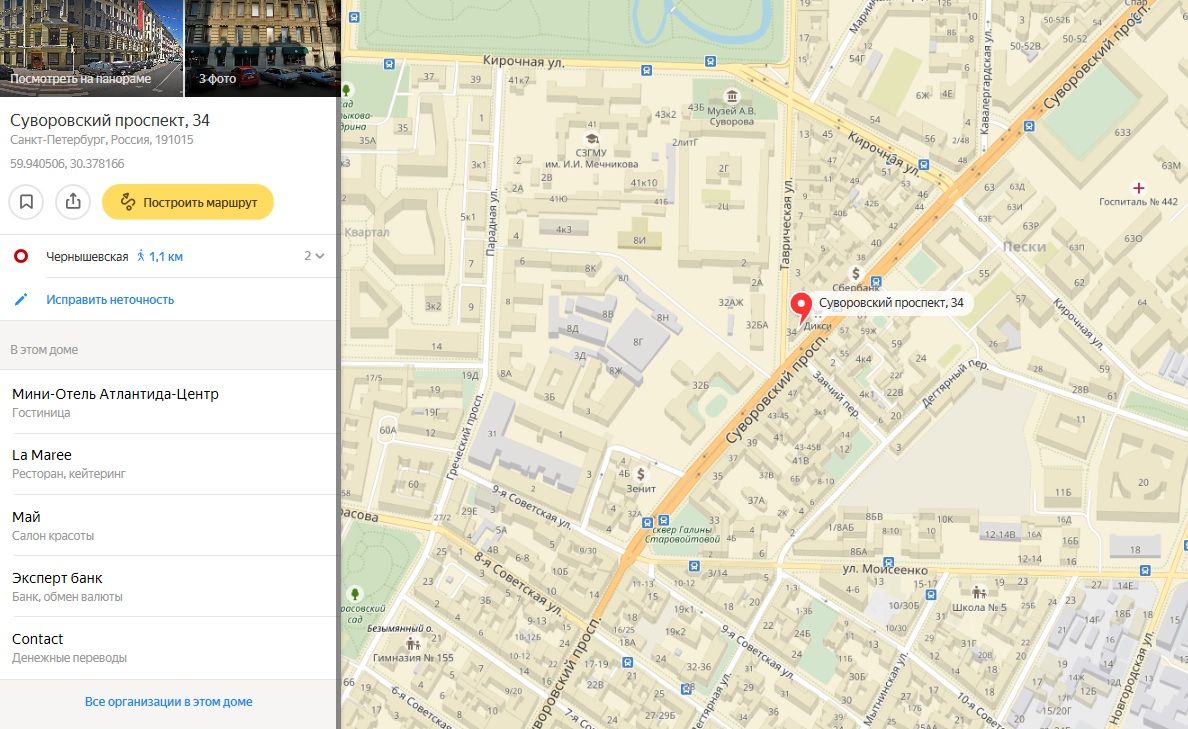The height and width of the screenshot is (729, 1188).
Task: Save address with the bookmark icon
Action: [26, 202]
